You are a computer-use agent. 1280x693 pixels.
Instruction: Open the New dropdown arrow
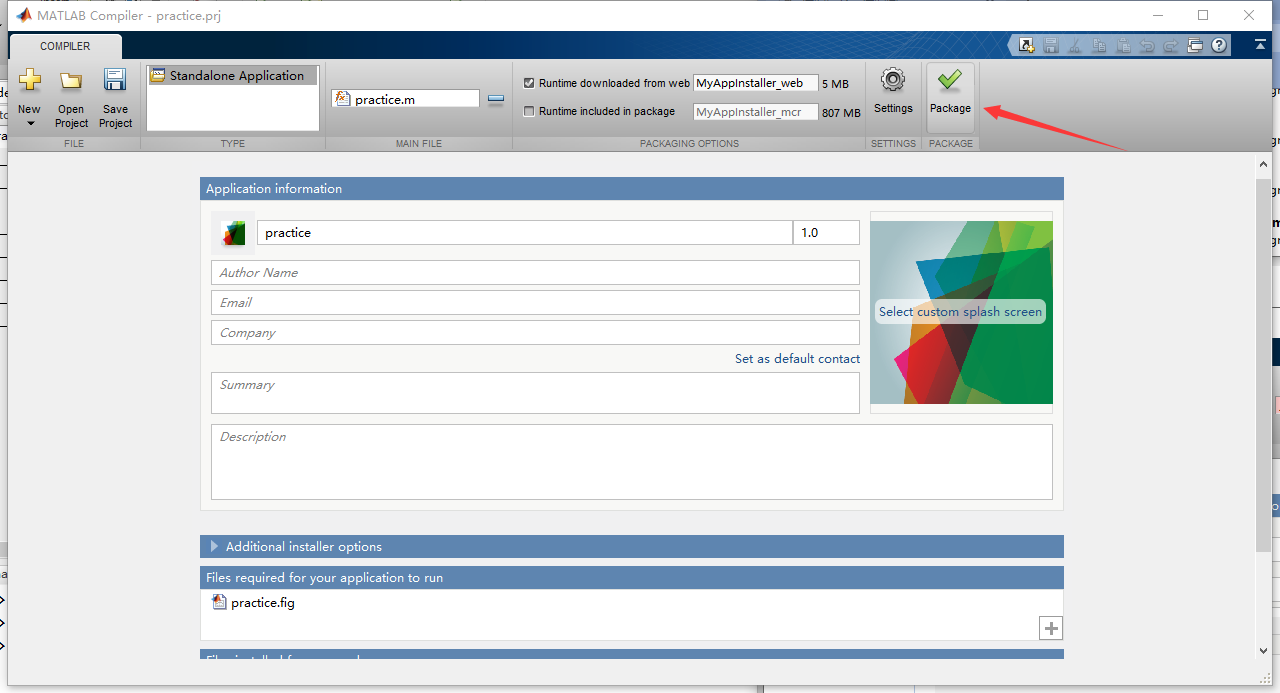[30, 124]
